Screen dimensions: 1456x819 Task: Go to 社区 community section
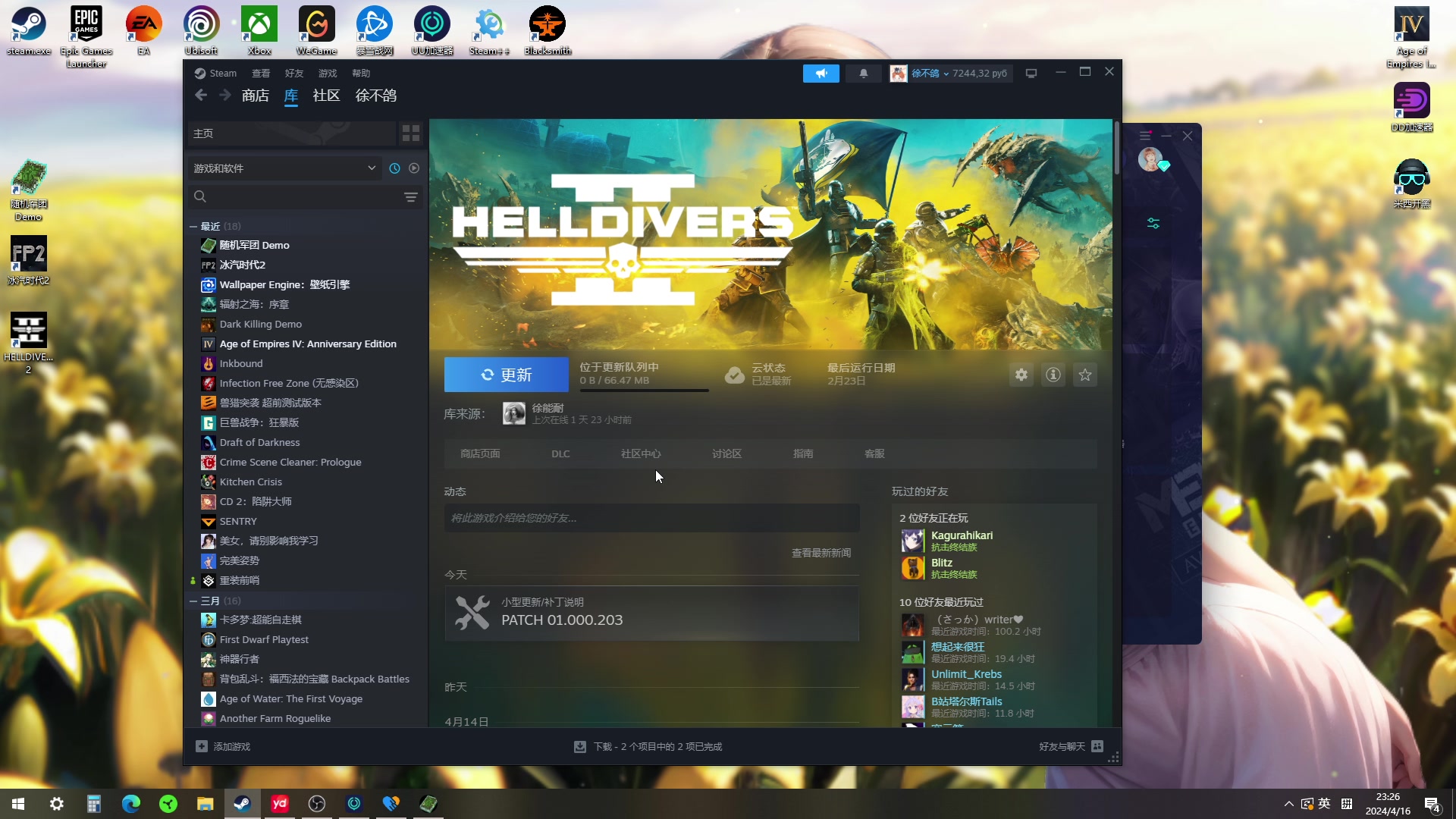click(326, 96)
